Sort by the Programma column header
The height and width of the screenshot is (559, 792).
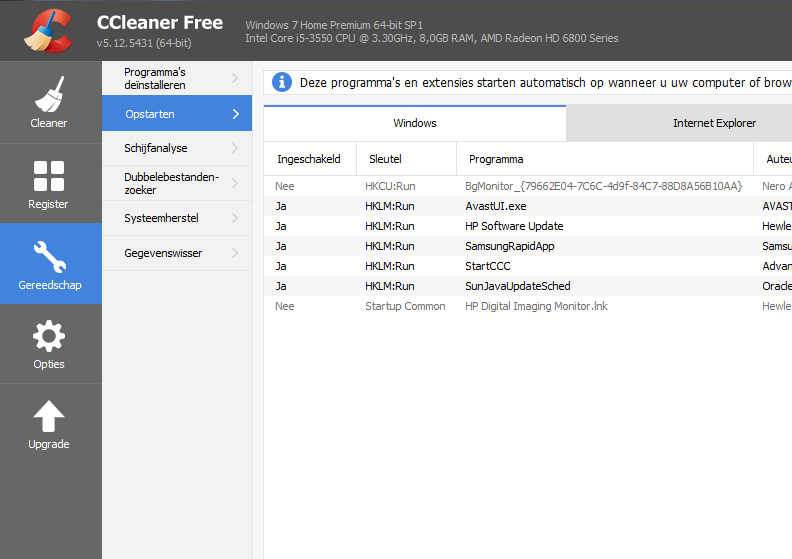coord(496,159)
